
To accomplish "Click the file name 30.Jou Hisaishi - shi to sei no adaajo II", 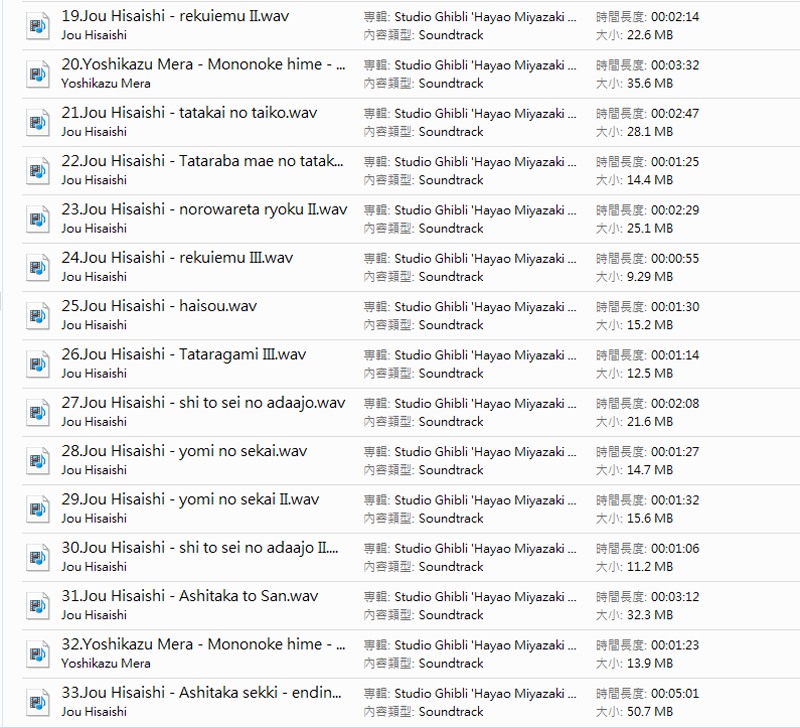I will (x=200, y=547).
